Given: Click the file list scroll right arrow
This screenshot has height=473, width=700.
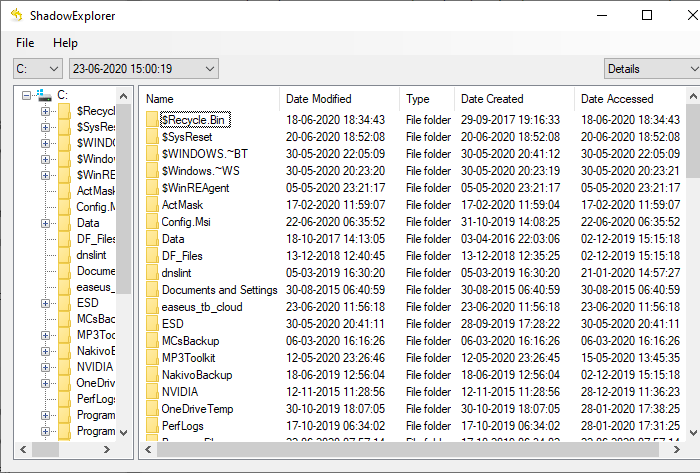Looking at the screenshot, I should coord(677,450).
